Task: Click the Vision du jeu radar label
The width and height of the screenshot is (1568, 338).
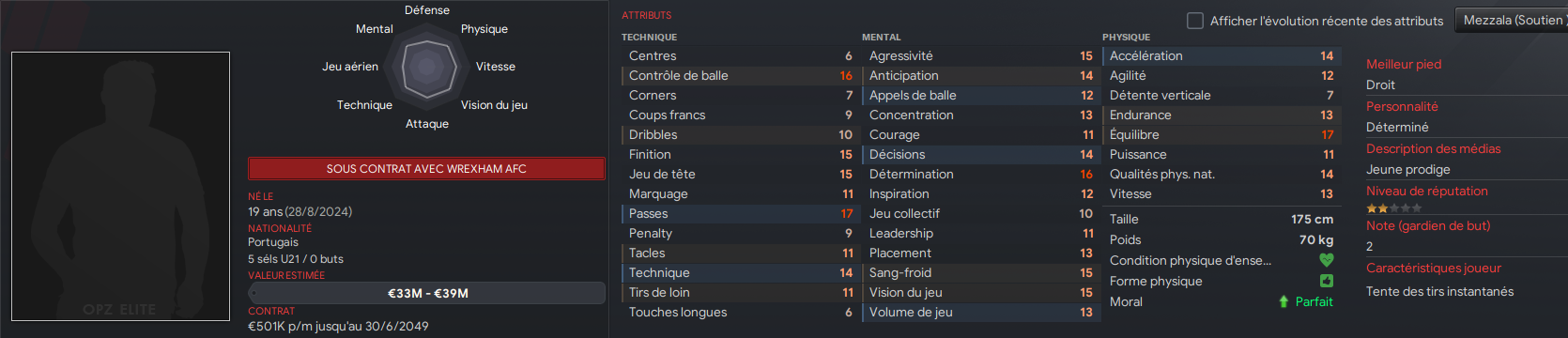Action: pos(494,105)
